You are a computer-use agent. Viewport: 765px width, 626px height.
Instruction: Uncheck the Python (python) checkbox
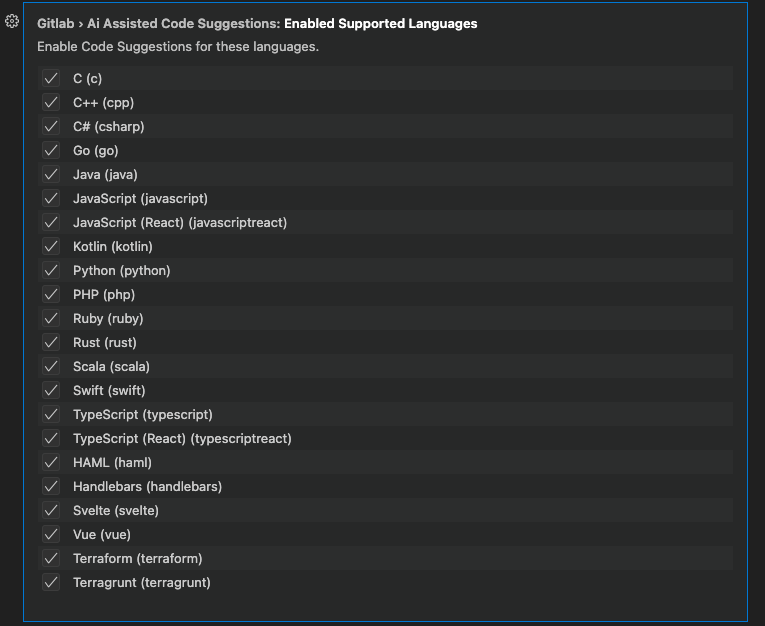pos(51,270)
